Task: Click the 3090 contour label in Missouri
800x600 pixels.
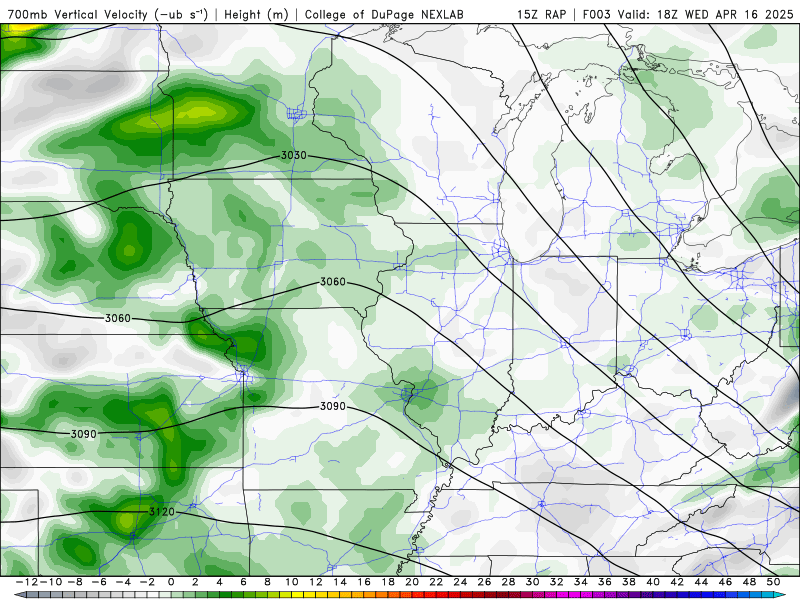Action: (333, 406)
